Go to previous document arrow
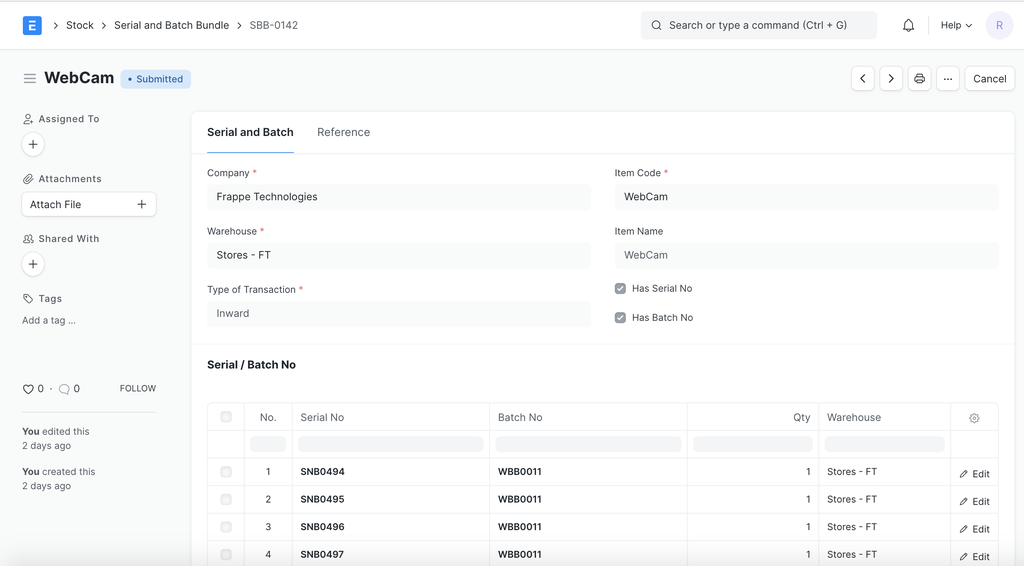 click(x=863, y=78)
